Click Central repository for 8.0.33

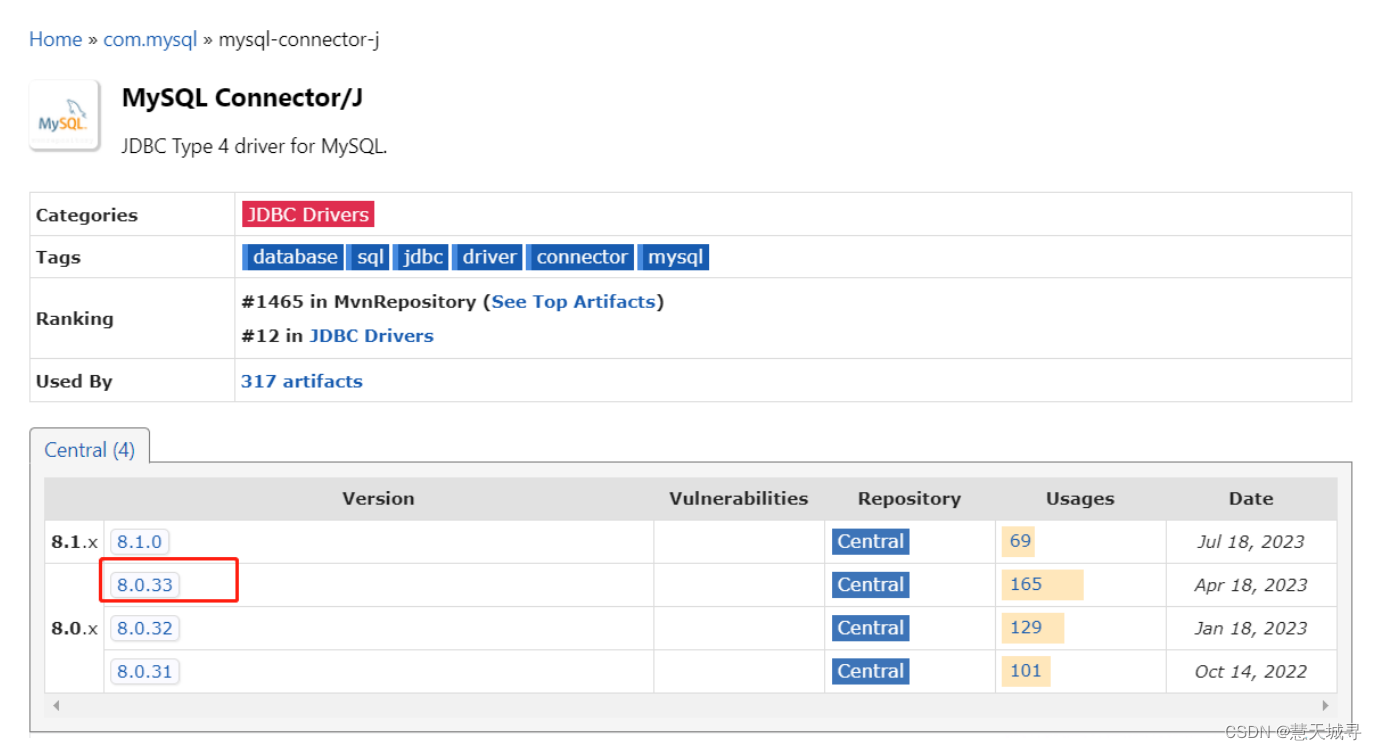point(870,585)
